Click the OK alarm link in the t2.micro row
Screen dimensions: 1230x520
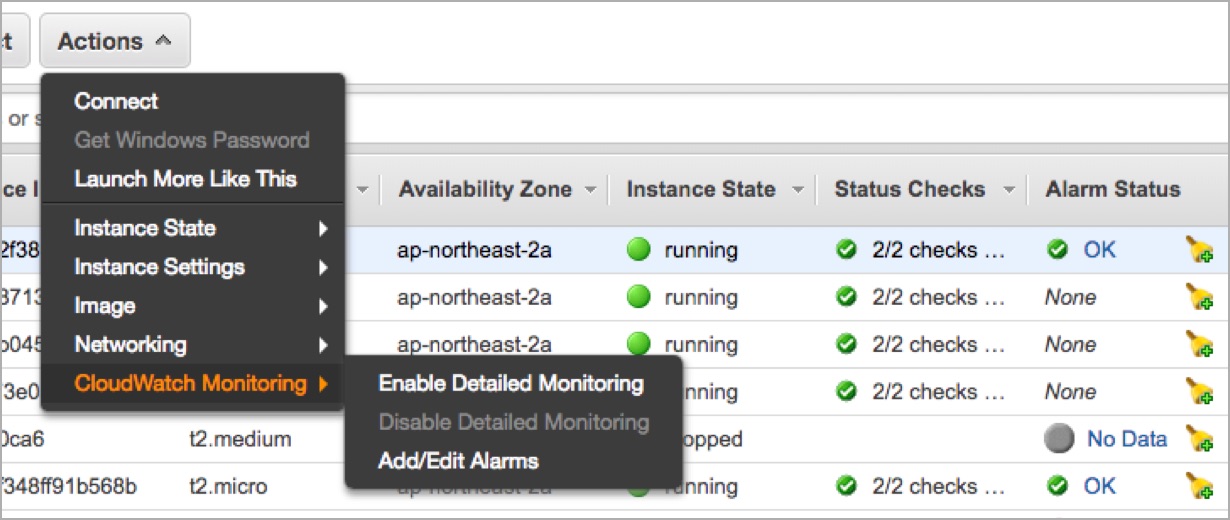pos(1099,487)
